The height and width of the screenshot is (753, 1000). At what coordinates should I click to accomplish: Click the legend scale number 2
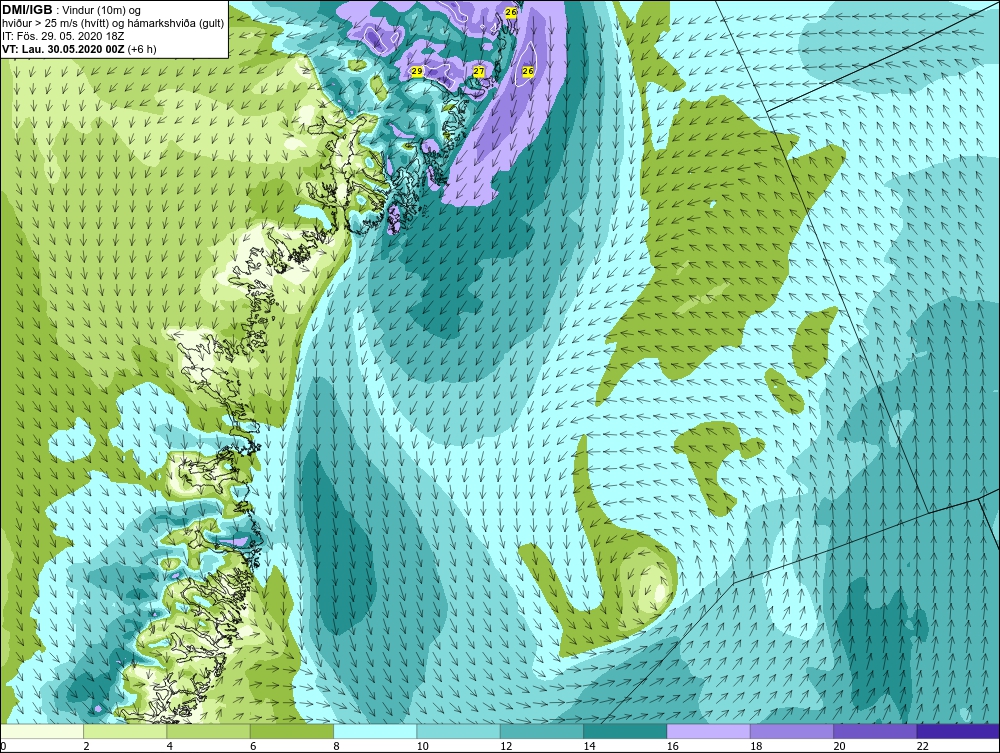tap(86, 747)
